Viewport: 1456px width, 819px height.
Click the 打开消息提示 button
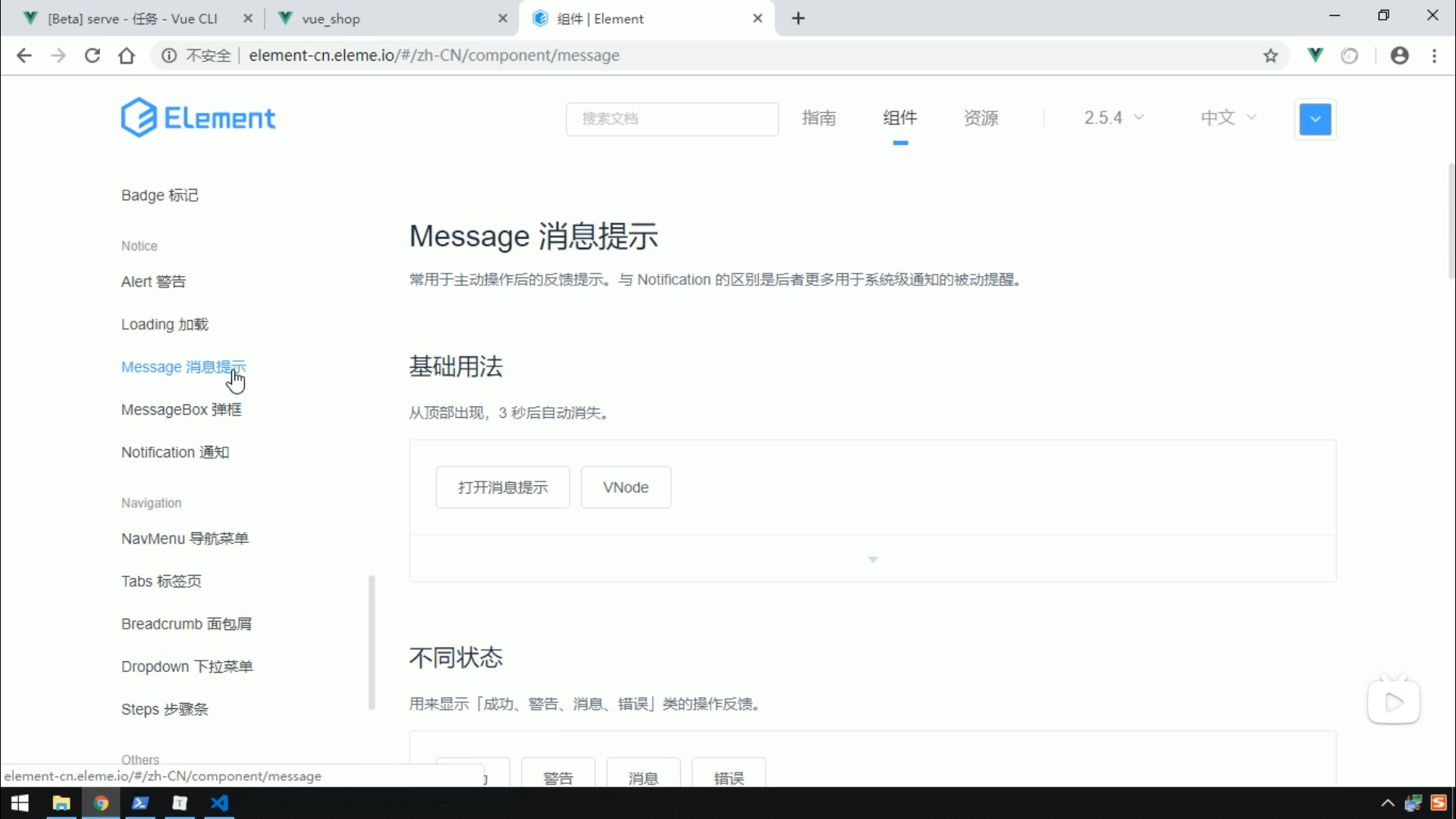point(503,488)
